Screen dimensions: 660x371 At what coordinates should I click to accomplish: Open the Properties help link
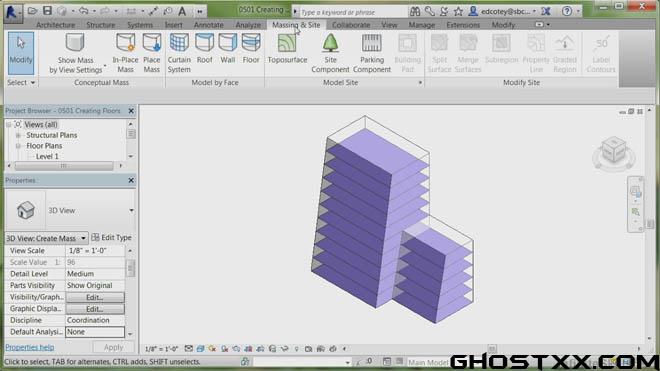(x=29, y=347)
